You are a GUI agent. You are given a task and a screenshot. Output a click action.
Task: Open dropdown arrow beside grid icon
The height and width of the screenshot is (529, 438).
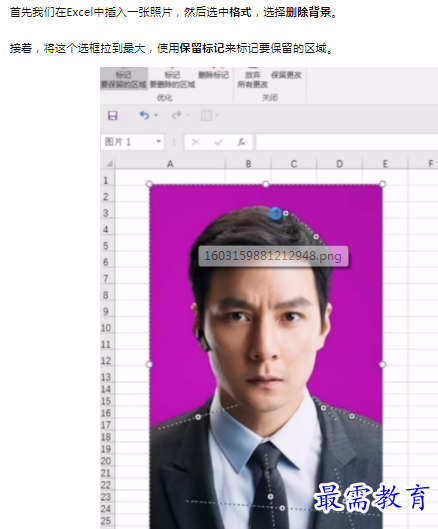coord(217,115)
